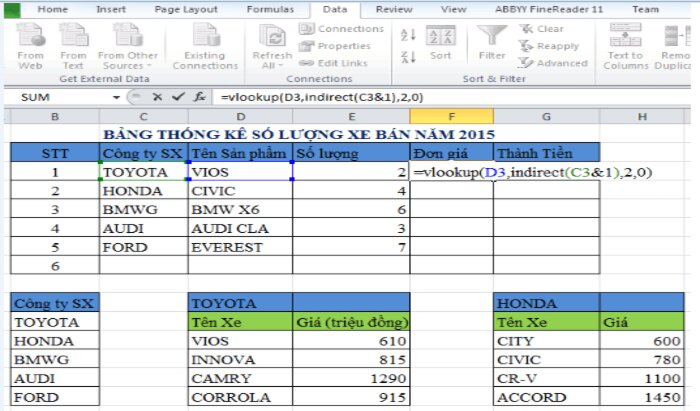Select the EVEREST cell
The image size is (700, 411).
coord(240,247)
